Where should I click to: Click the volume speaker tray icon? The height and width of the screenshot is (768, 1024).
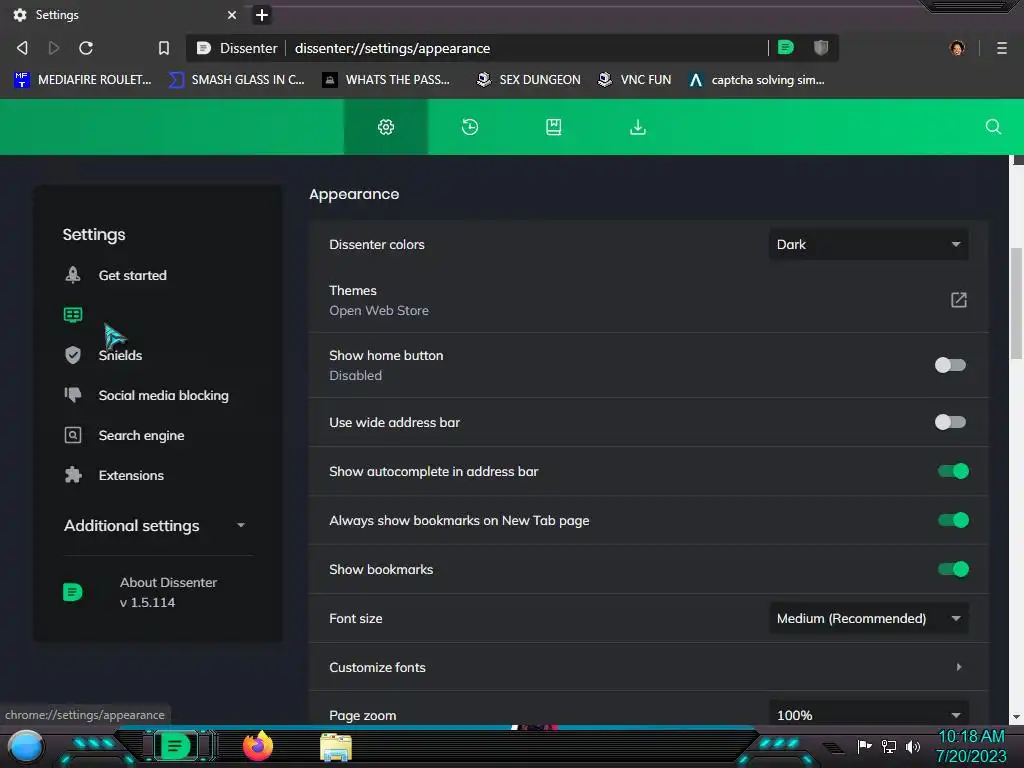[912, 746]
